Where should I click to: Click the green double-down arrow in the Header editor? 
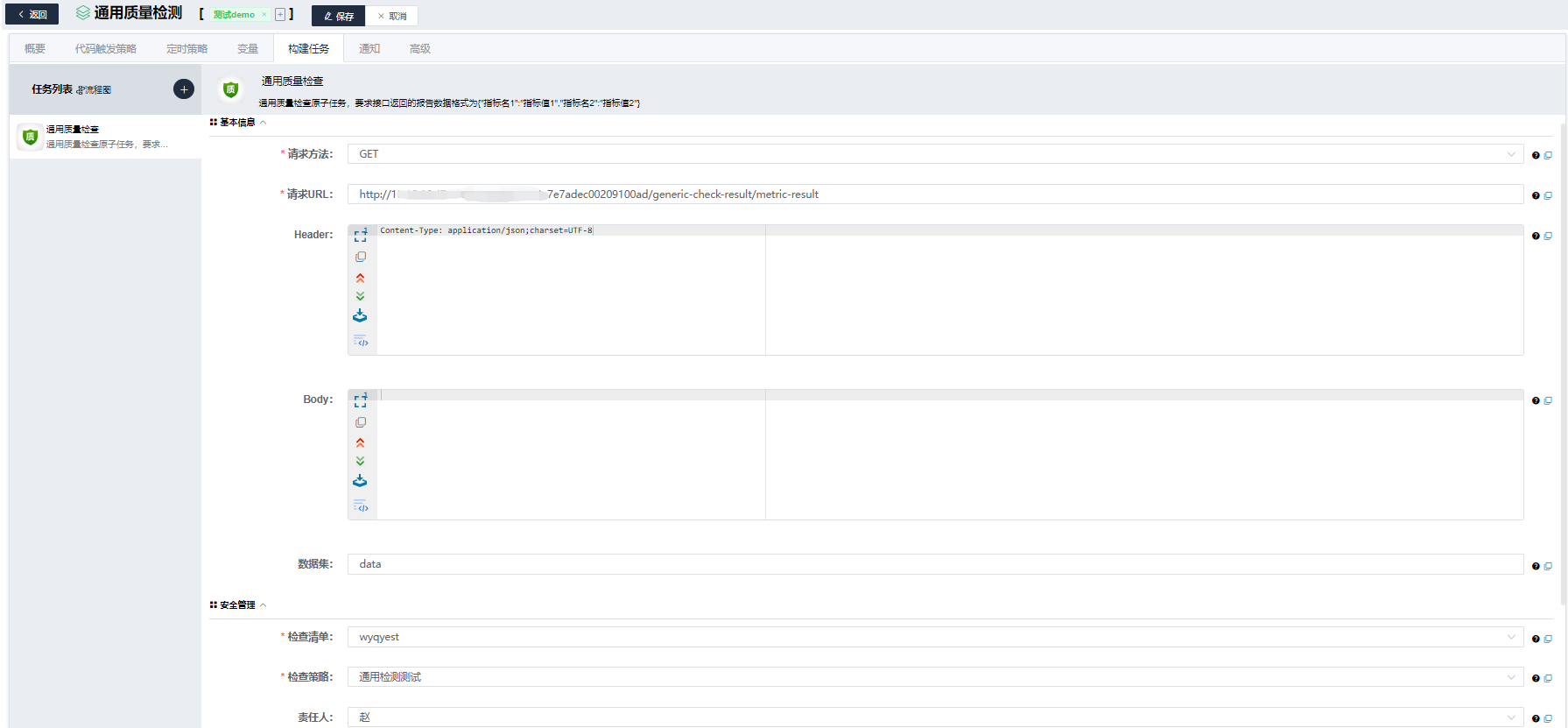[x=360, y=296]
